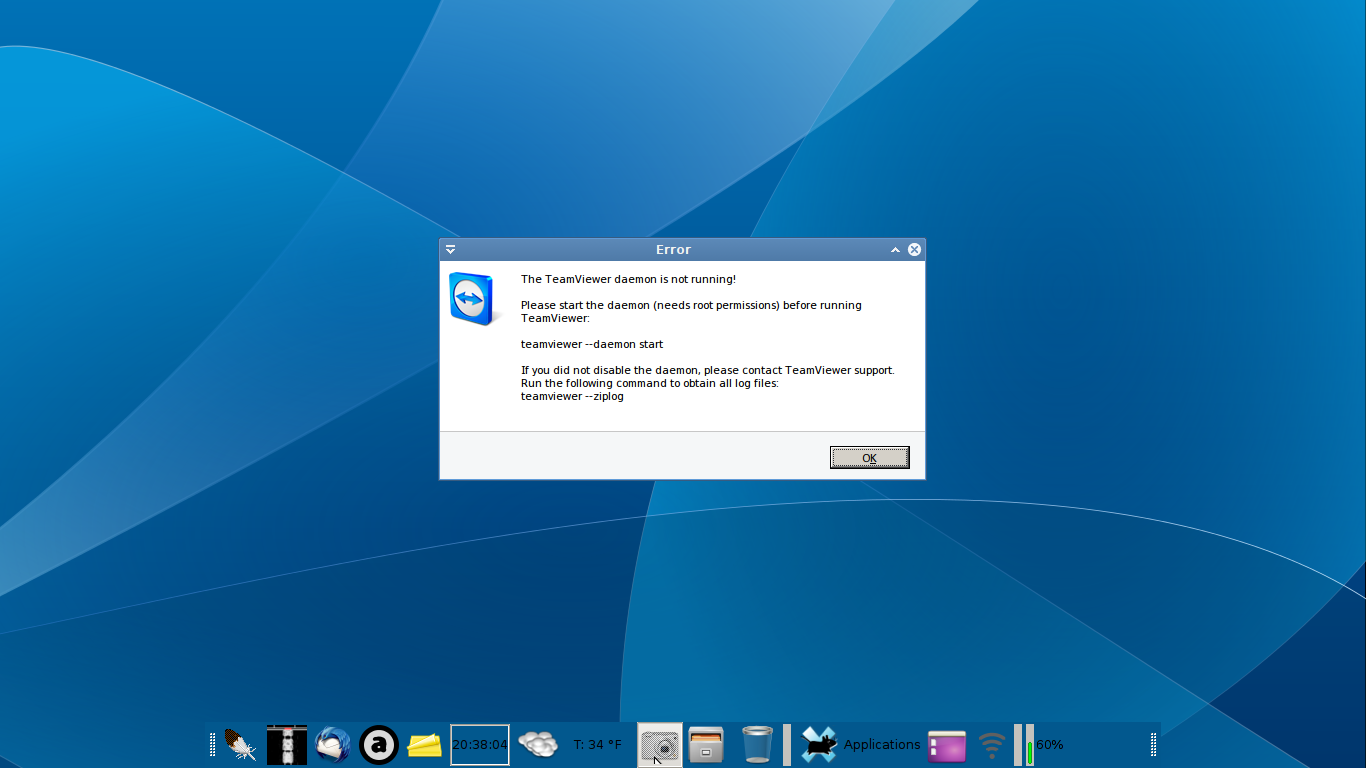Click the T: 34 °F temperature reading
Screen dimensions: 1366x768
point(598,745)
